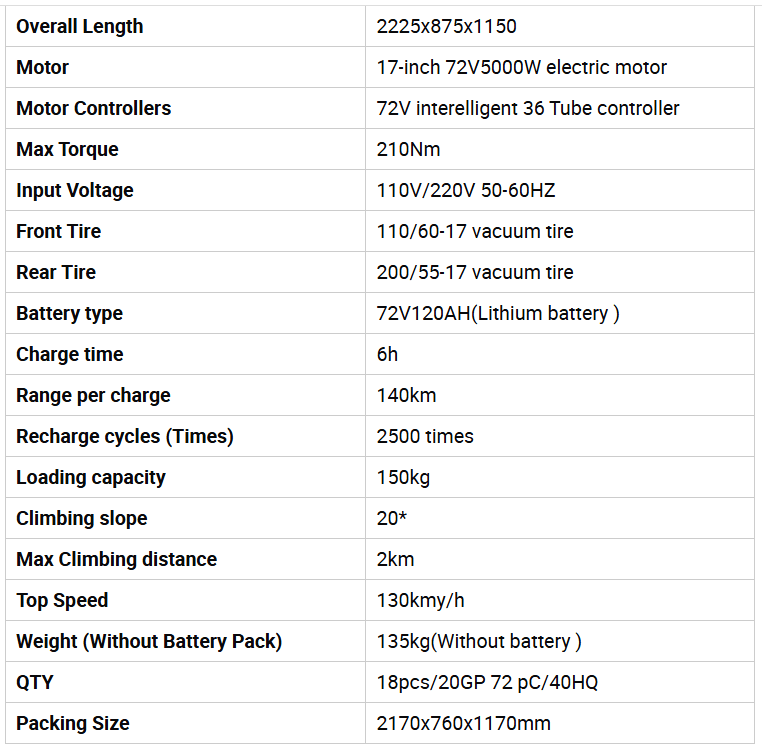Select the 2225x875x1150 dimensions value
762x748 pixels.
(x=446, y=27)
